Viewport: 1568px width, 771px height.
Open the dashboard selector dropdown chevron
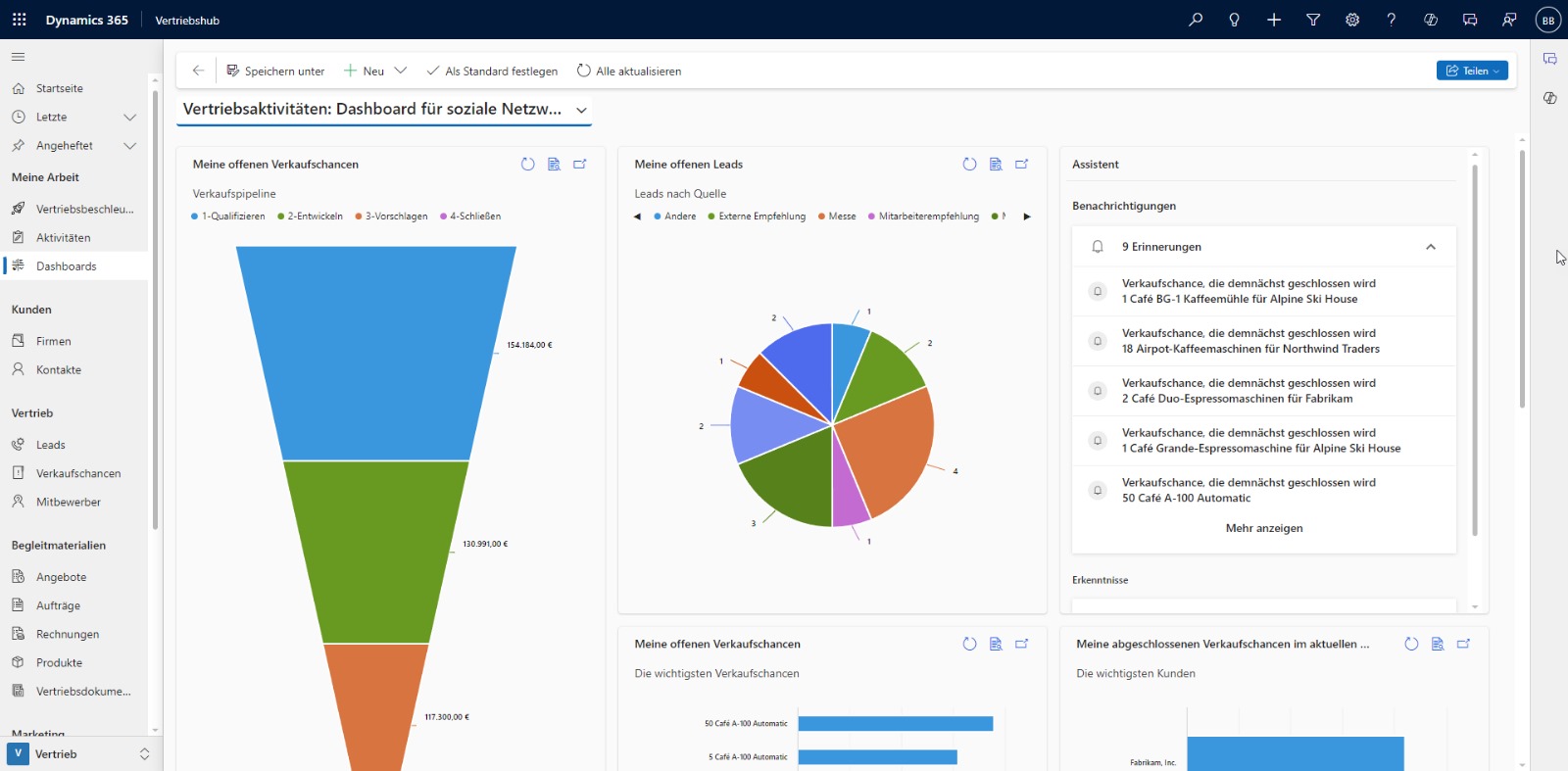click(x=581, y=111)
